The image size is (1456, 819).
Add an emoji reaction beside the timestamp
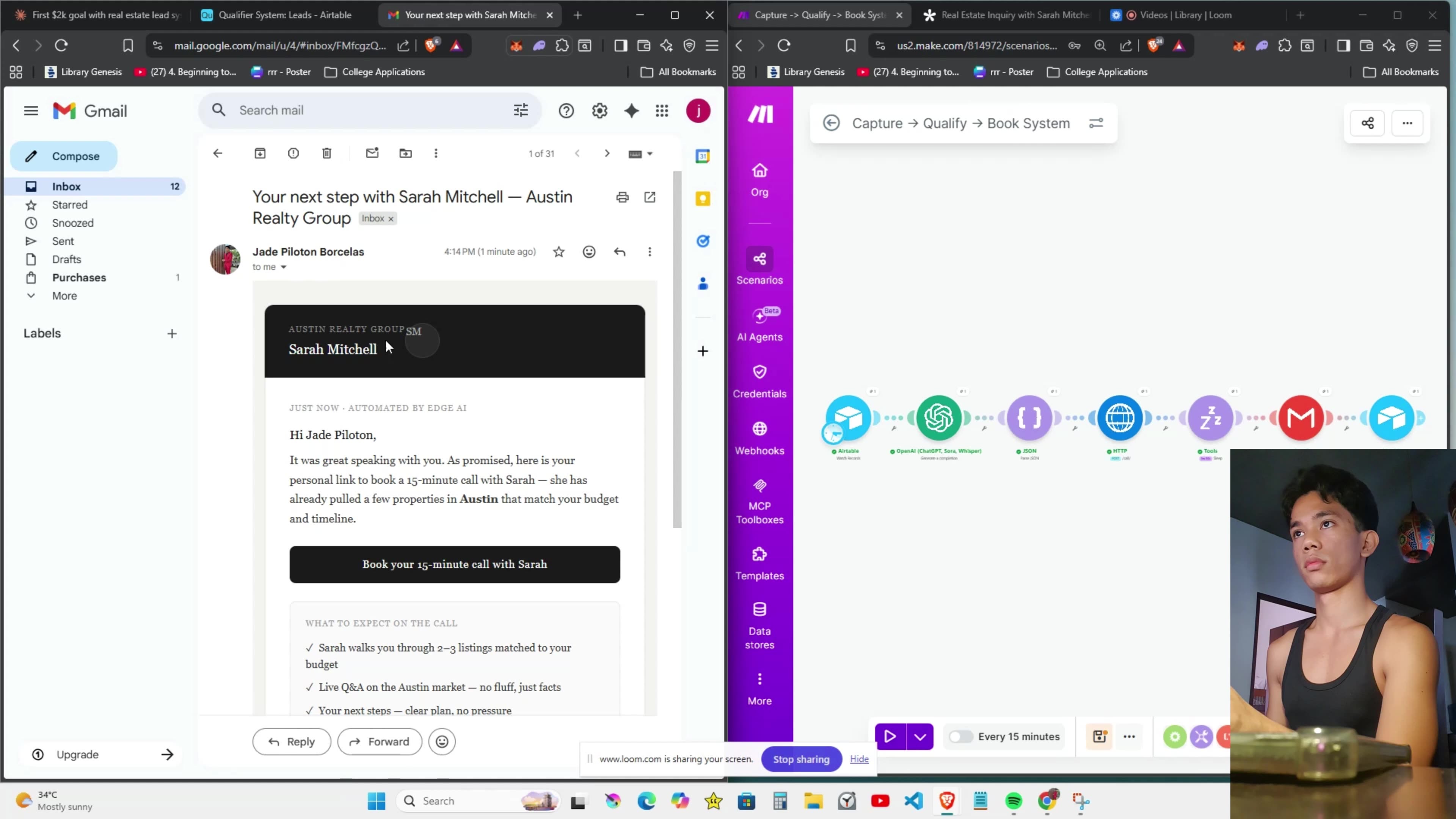[x=589, y=252]
